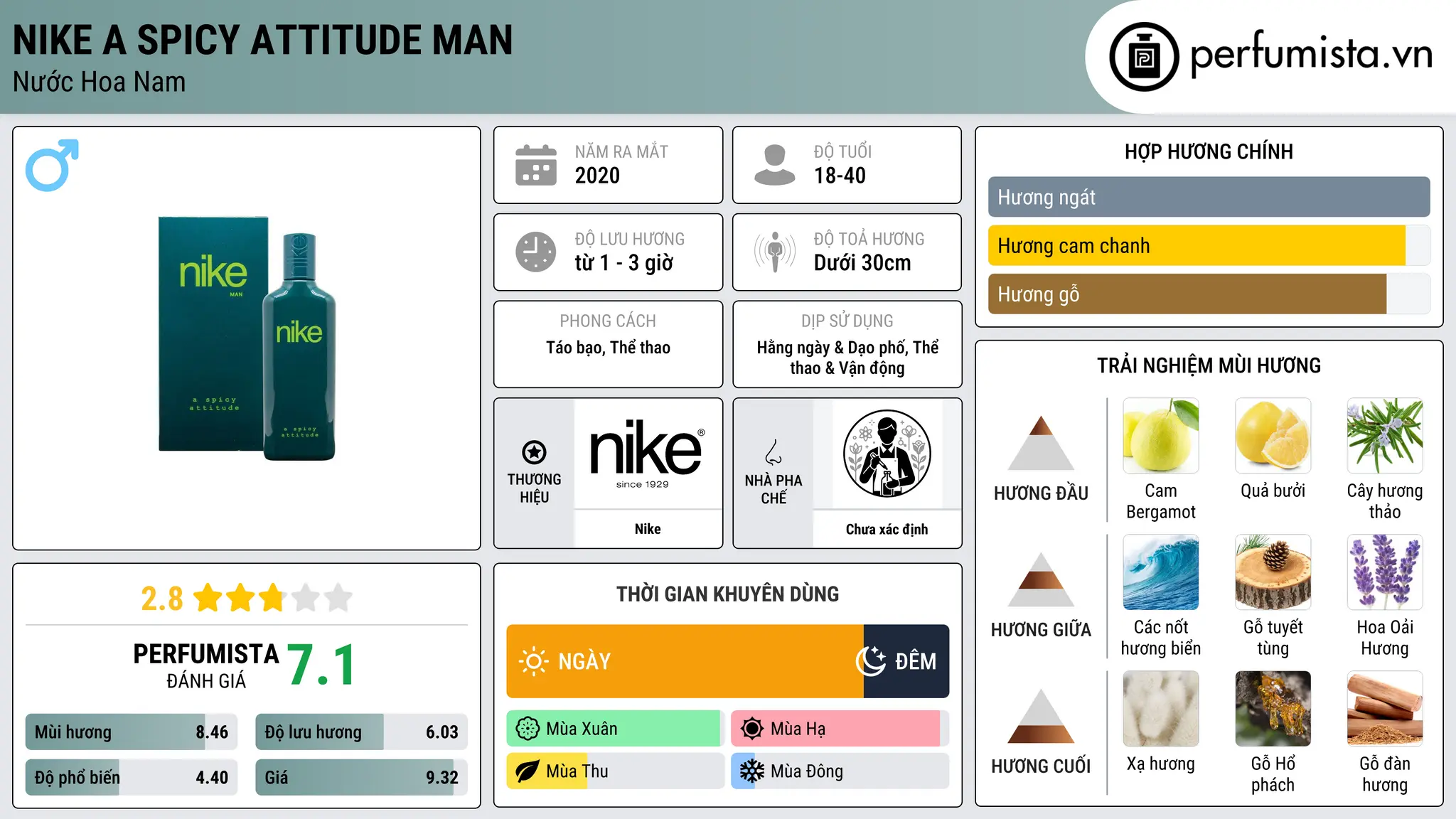
Task: Click the perfumista.vn site name
Action: pyautogui.click(x=1311, y=54)
